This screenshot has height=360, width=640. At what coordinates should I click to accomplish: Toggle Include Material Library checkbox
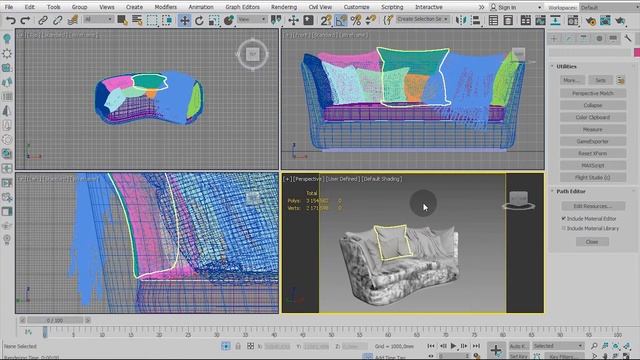tap(564, 228)
